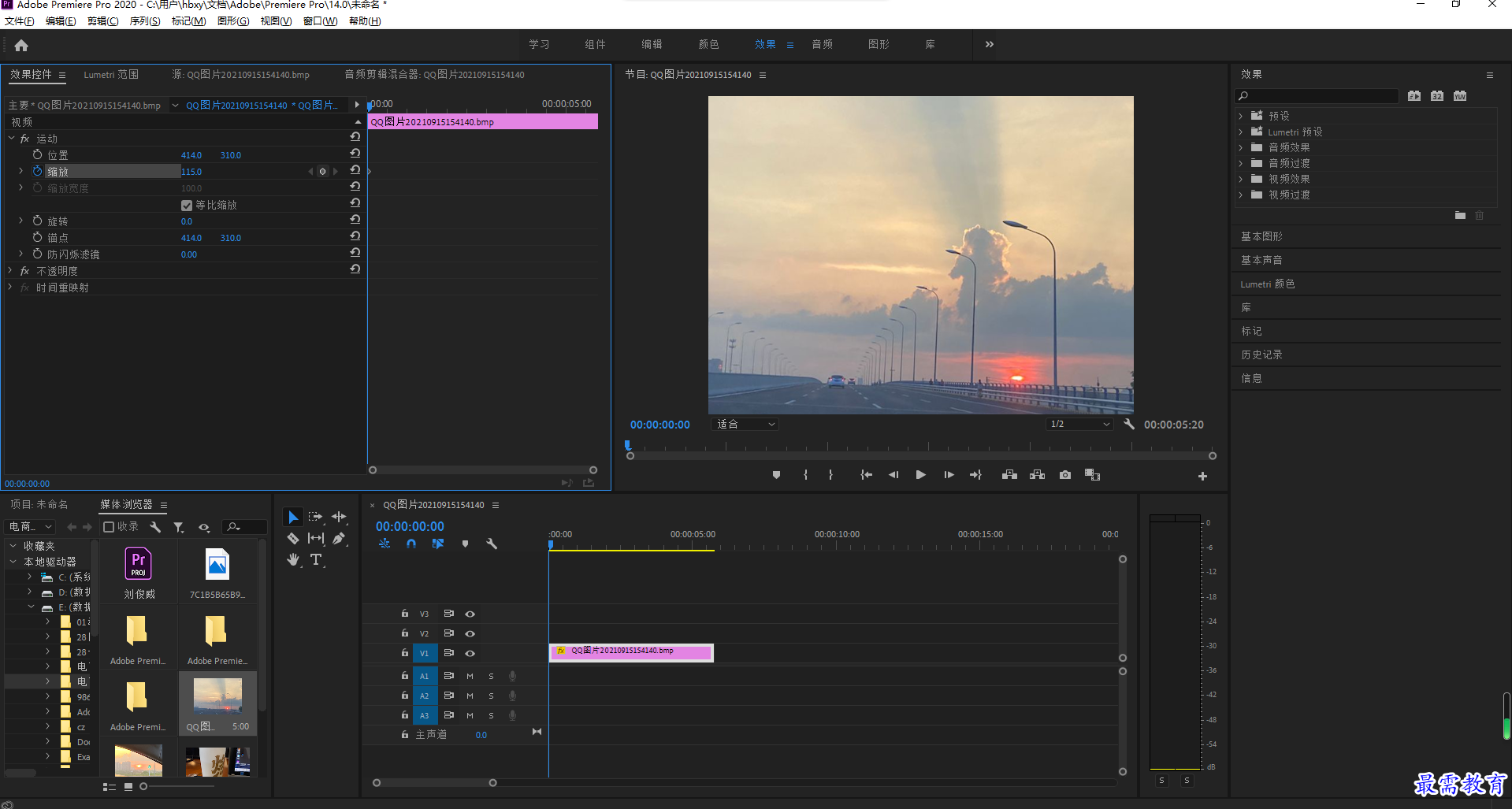
Task: Toggle timeline snap magnet icon
Action: point(411,544)
